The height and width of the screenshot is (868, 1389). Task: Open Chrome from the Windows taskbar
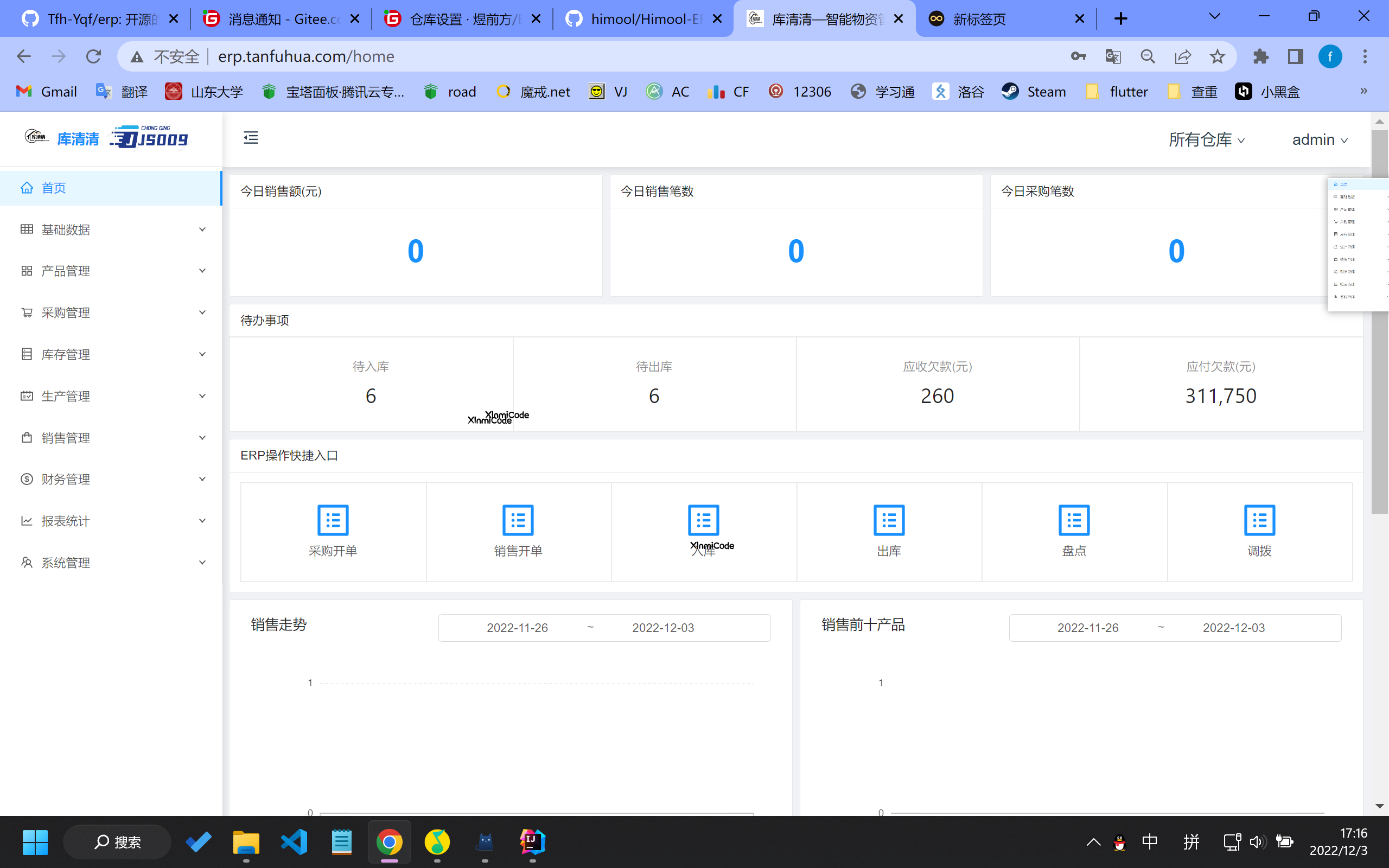389,841
